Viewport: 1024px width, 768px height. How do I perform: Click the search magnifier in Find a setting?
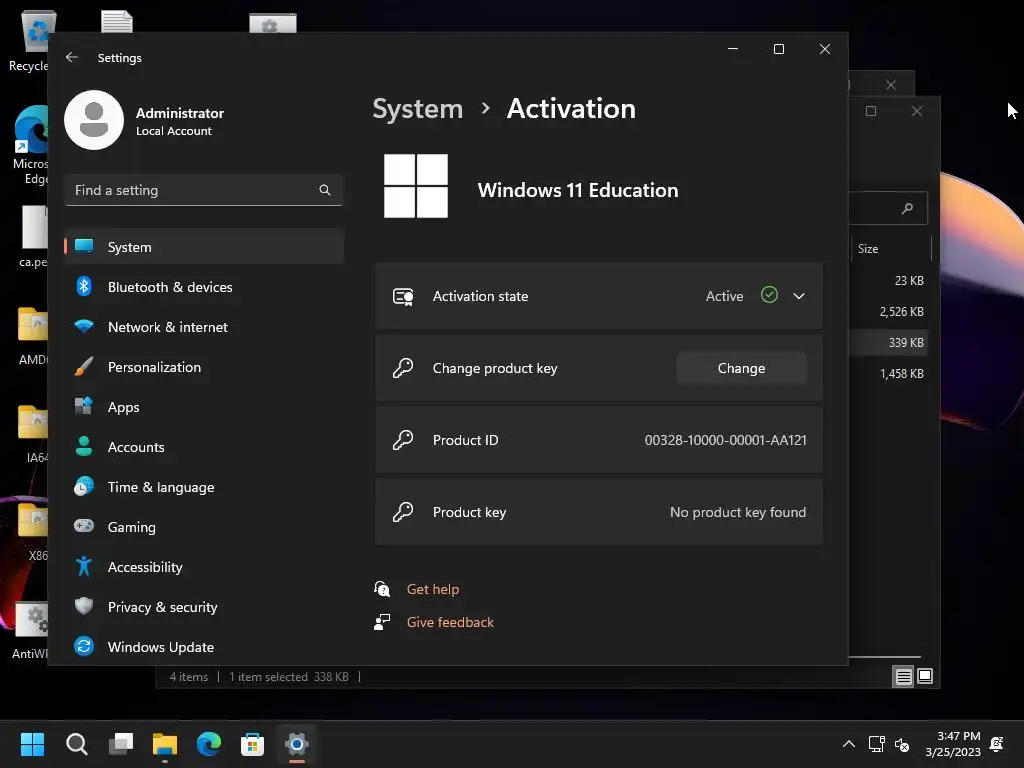(x=325, y=190)
